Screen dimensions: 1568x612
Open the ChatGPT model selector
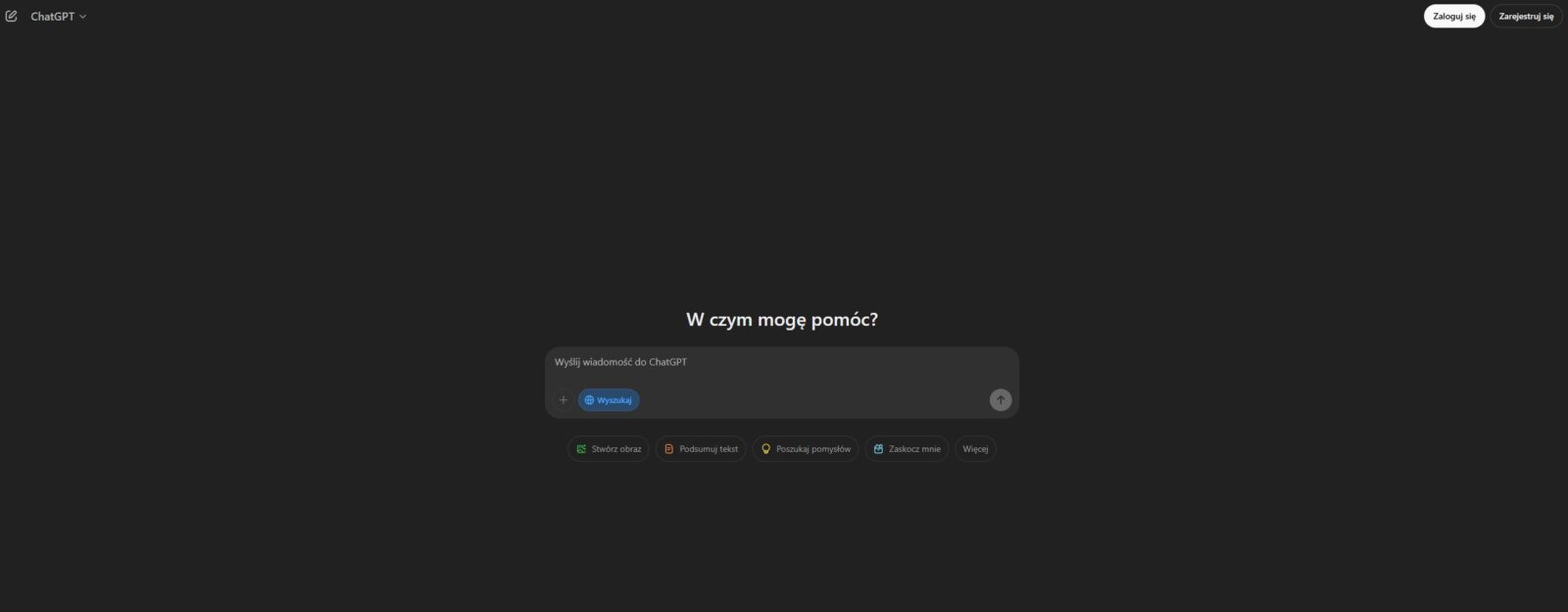click(58, 17)
